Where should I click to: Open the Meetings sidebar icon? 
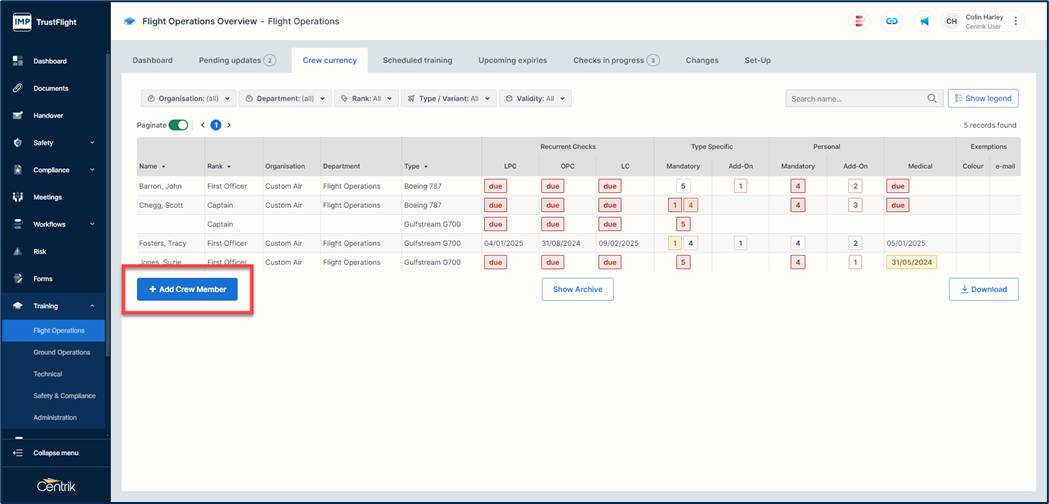pyautogui.click(x=18, y=197)
